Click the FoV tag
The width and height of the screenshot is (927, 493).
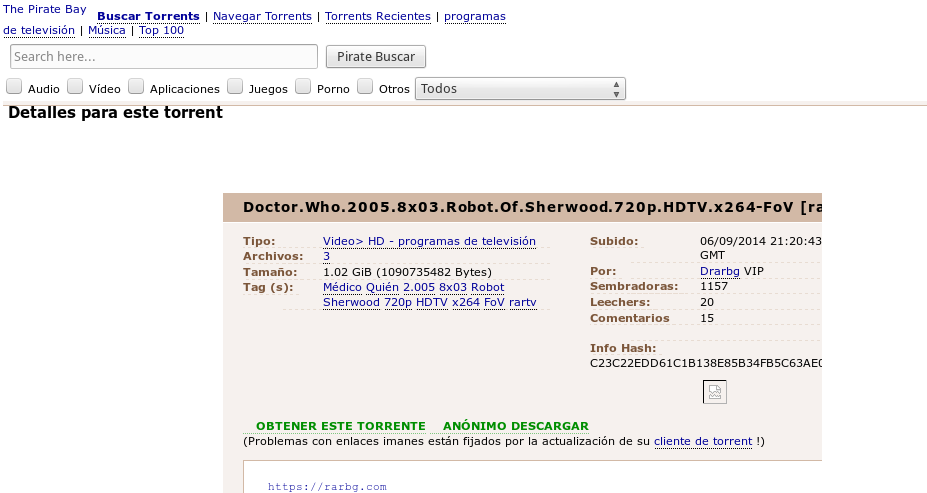[x=494, y=303]
